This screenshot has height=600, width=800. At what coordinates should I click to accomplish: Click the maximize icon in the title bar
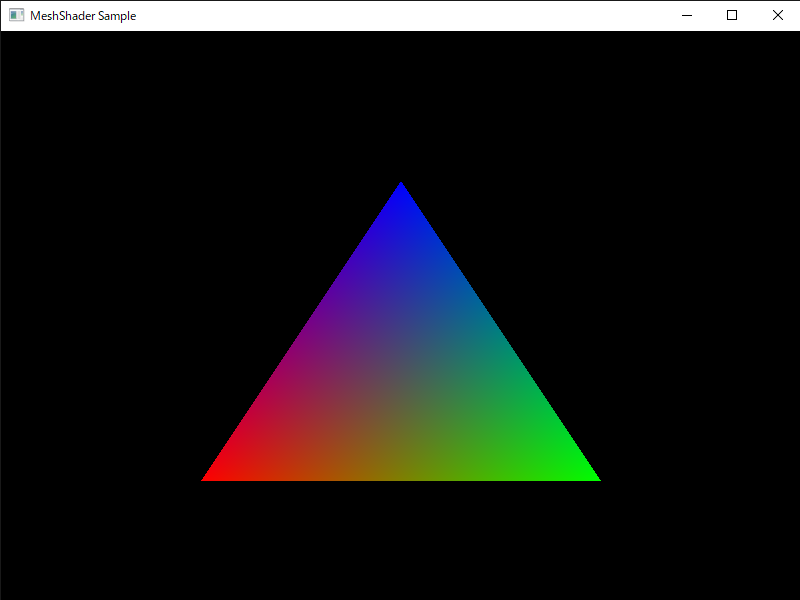click(x=732, y=15)
